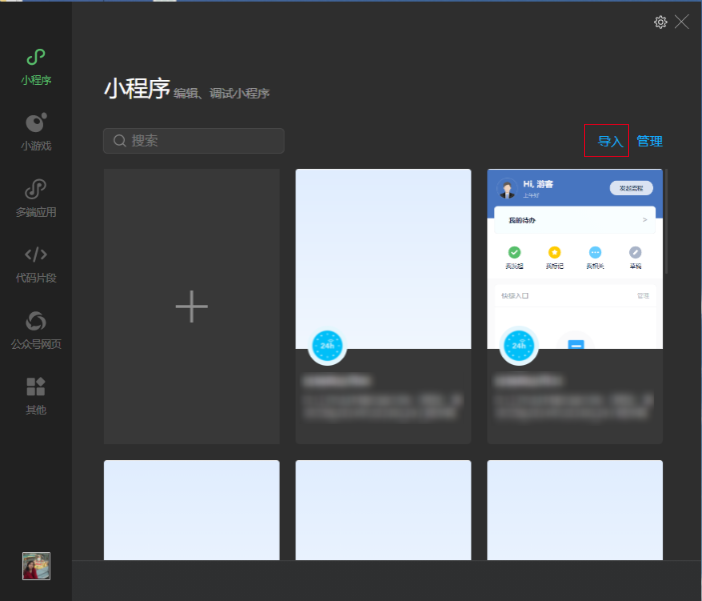Click the 24h logo on HL 游客 project
The image size is (702, 601).
click(518, 346)
